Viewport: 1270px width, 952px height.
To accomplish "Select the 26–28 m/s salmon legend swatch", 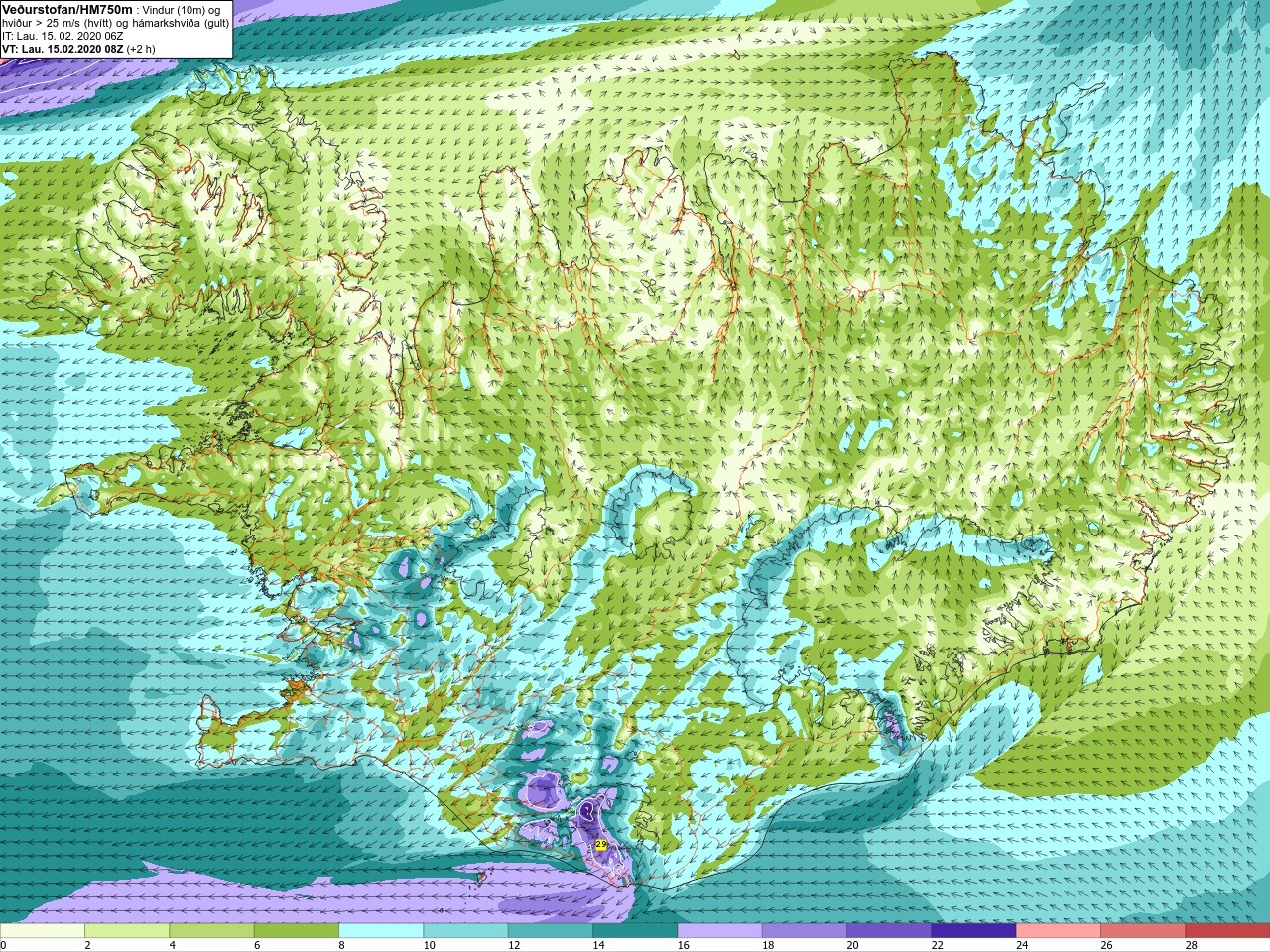I will 1143,931.
